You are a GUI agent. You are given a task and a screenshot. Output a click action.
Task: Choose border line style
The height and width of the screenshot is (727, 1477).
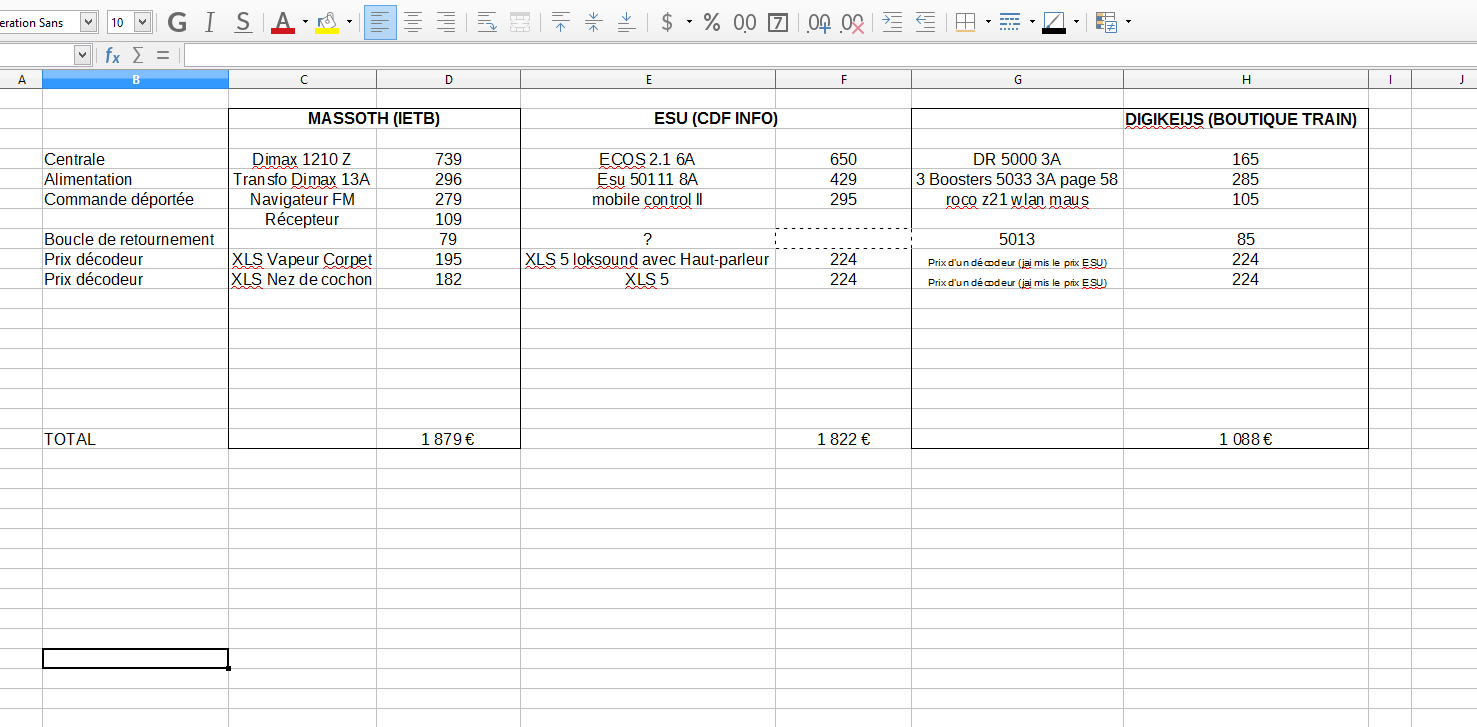click(x=1010, y=22)
